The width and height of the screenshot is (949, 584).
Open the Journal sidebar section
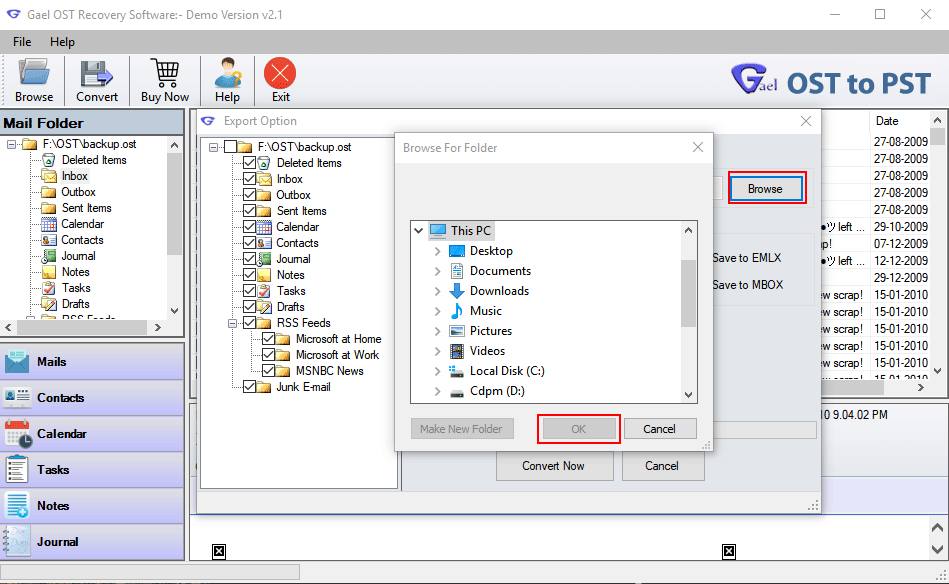point(93,542)
